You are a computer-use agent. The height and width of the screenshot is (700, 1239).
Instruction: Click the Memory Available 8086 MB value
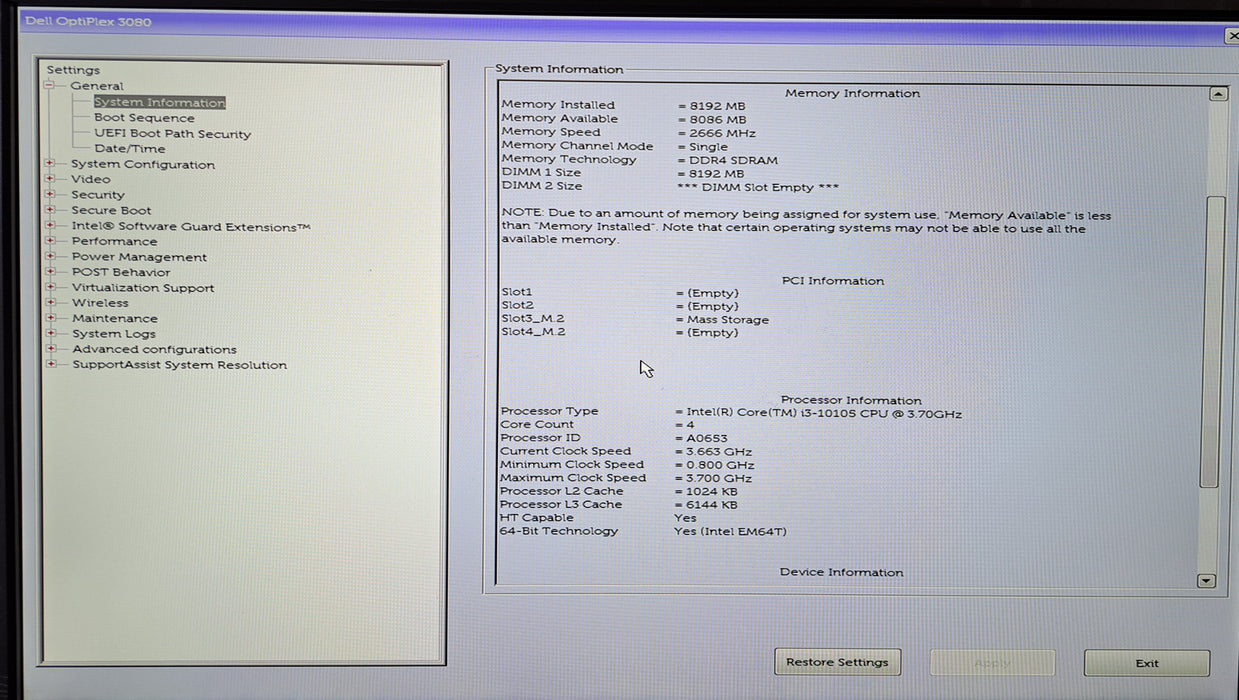tap(717, 119)
